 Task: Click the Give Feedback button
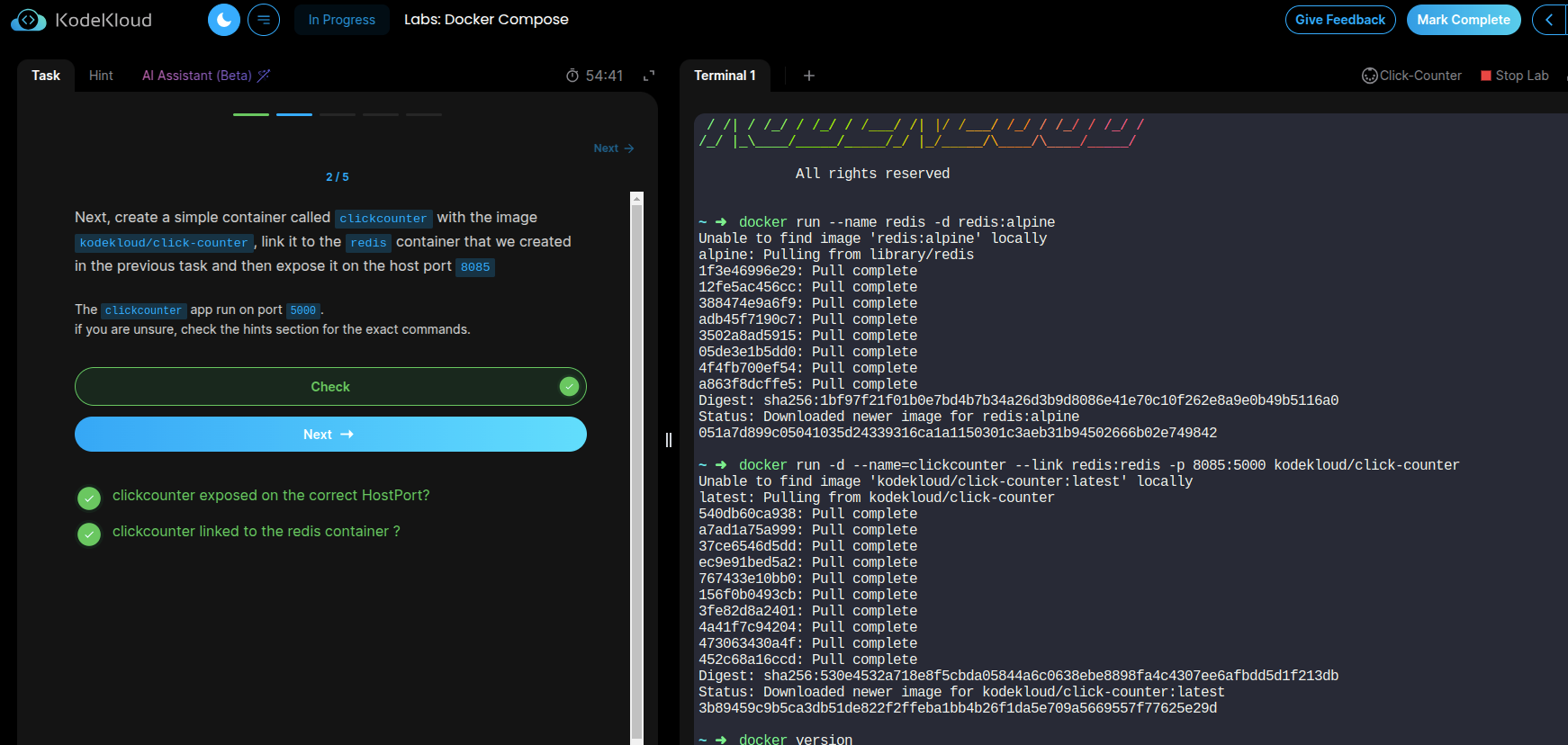[1340, 20]
